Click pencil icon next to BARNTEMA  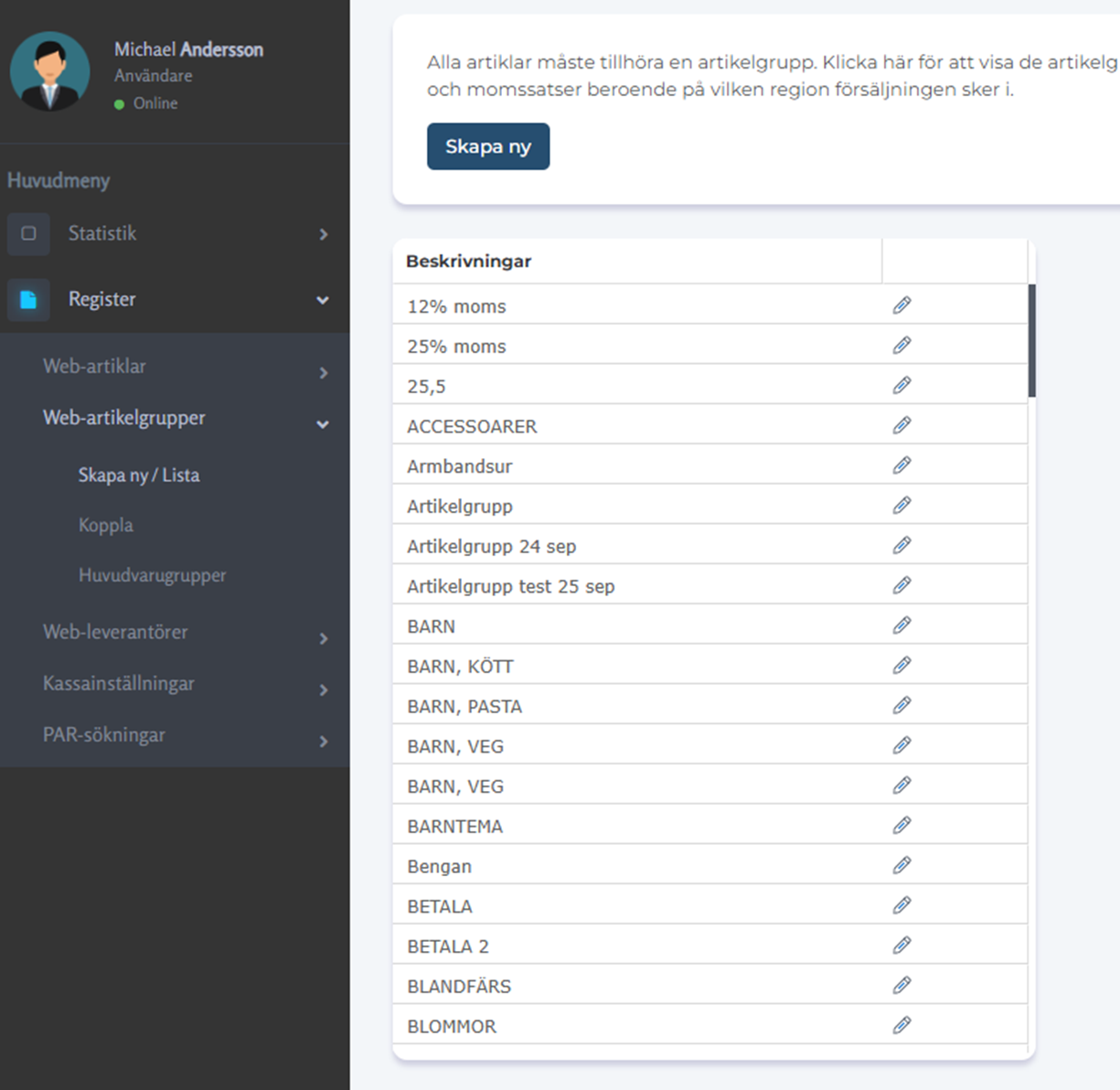901,826
